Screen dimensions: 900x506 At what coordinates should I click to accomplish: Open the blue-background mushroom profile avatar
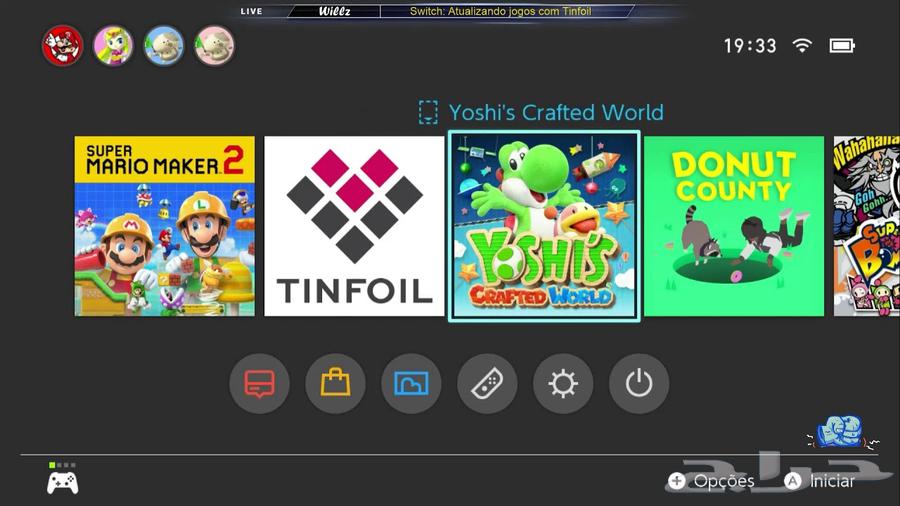(164, 45)
